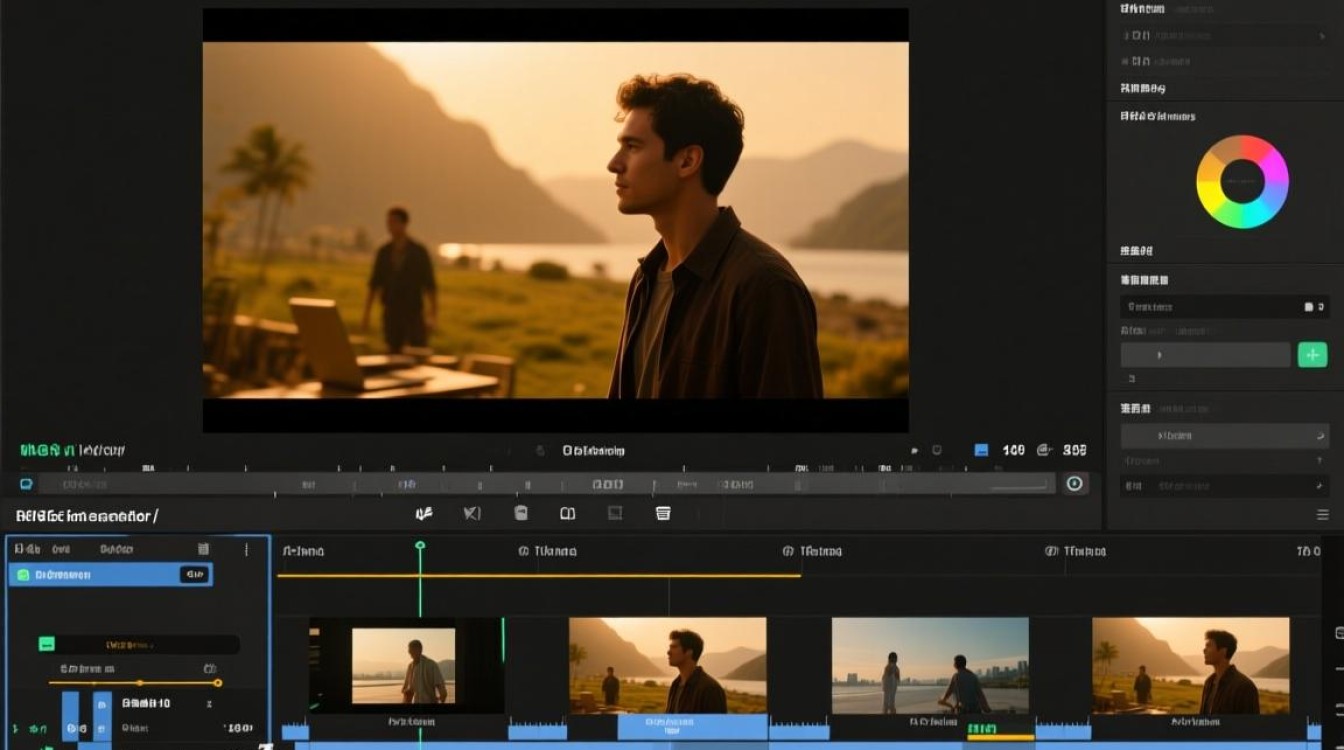
Task: Click the skip-back icon in the center toolbar
Action: coord(472,513)
